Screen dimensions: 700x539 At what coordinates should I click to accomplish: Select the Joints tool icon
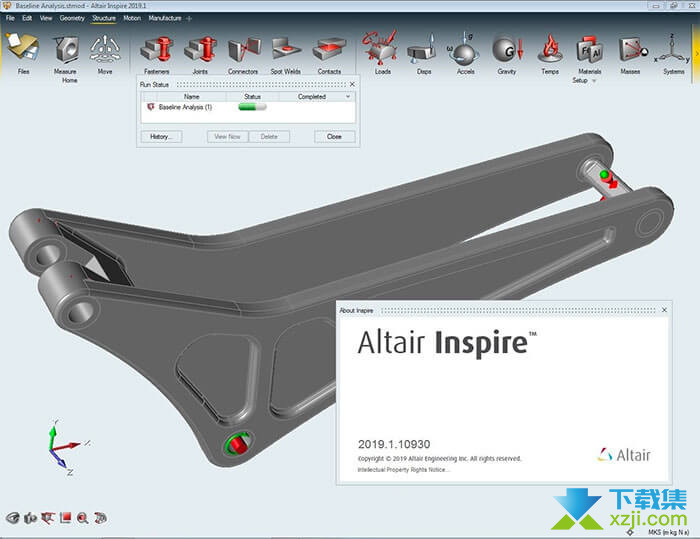200,49
